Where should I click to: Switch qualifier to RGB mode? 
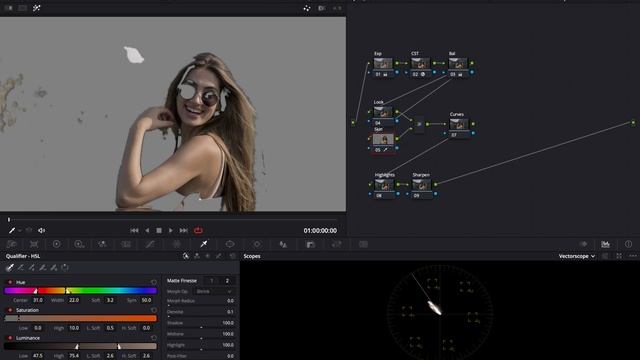point(197,256)
